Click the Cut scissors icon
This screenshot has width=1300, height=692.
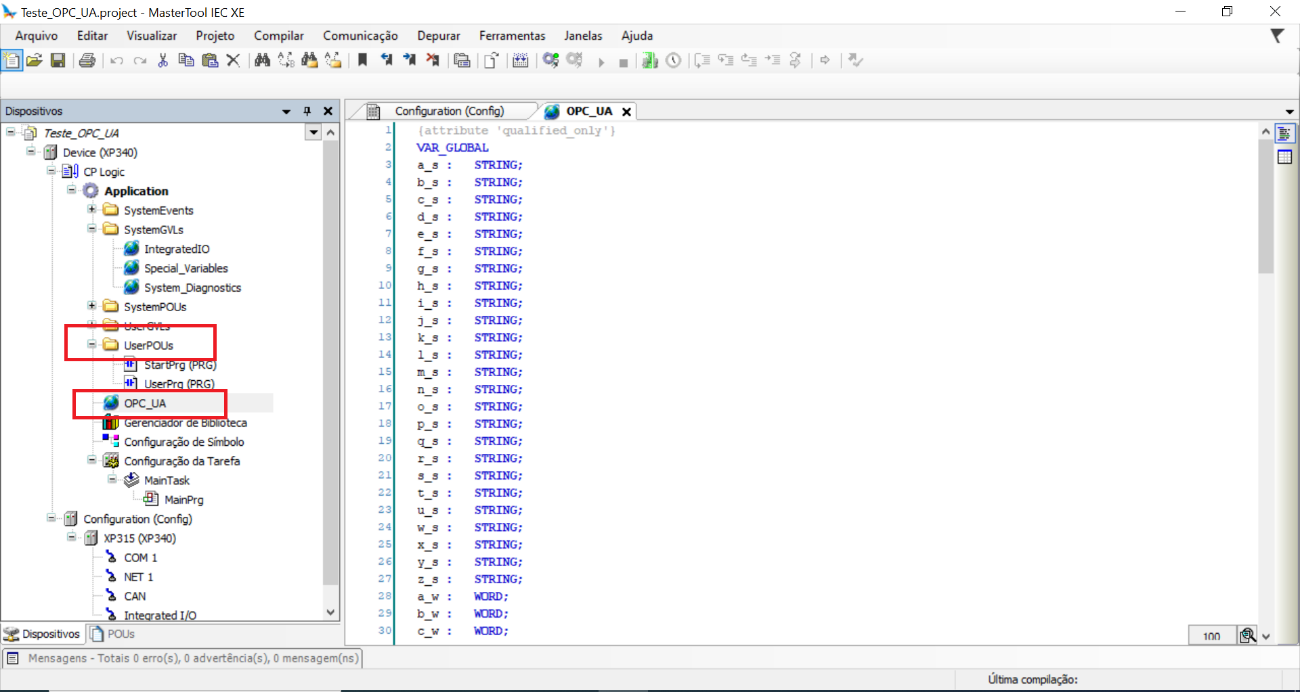(163, 60)
